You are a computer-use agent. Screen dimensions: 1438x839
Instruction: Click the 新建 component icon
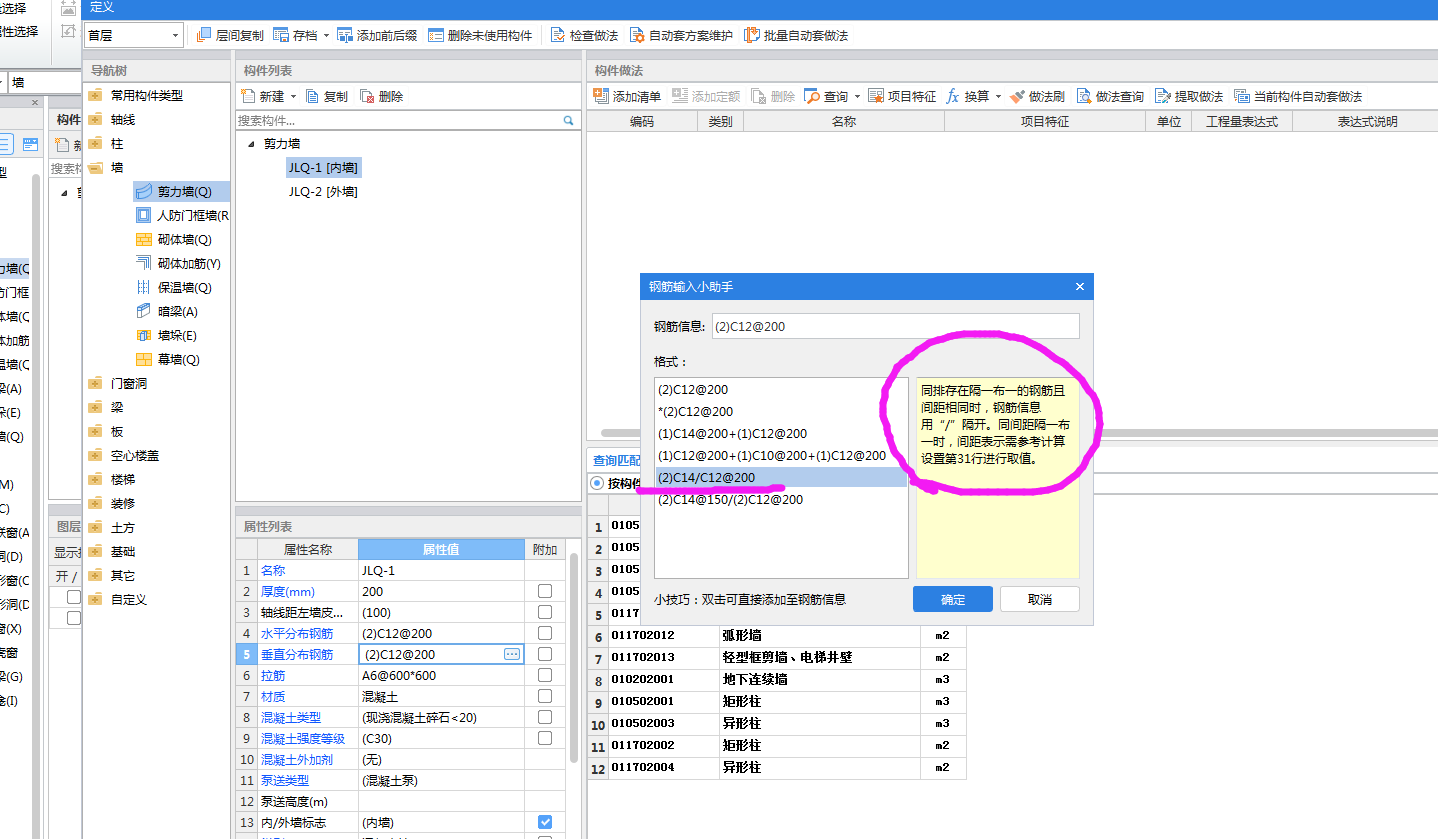tap(248, 96)
